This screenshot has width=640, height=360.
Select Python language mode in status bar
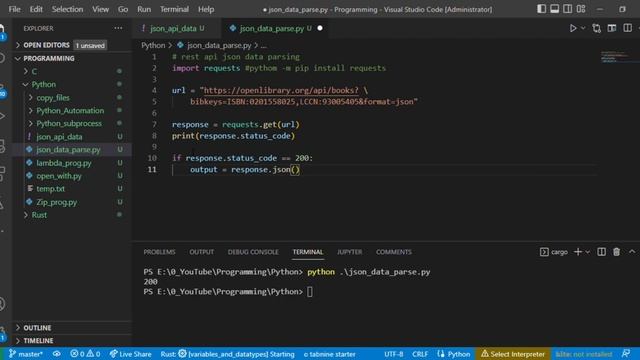(x=453, y=354)
